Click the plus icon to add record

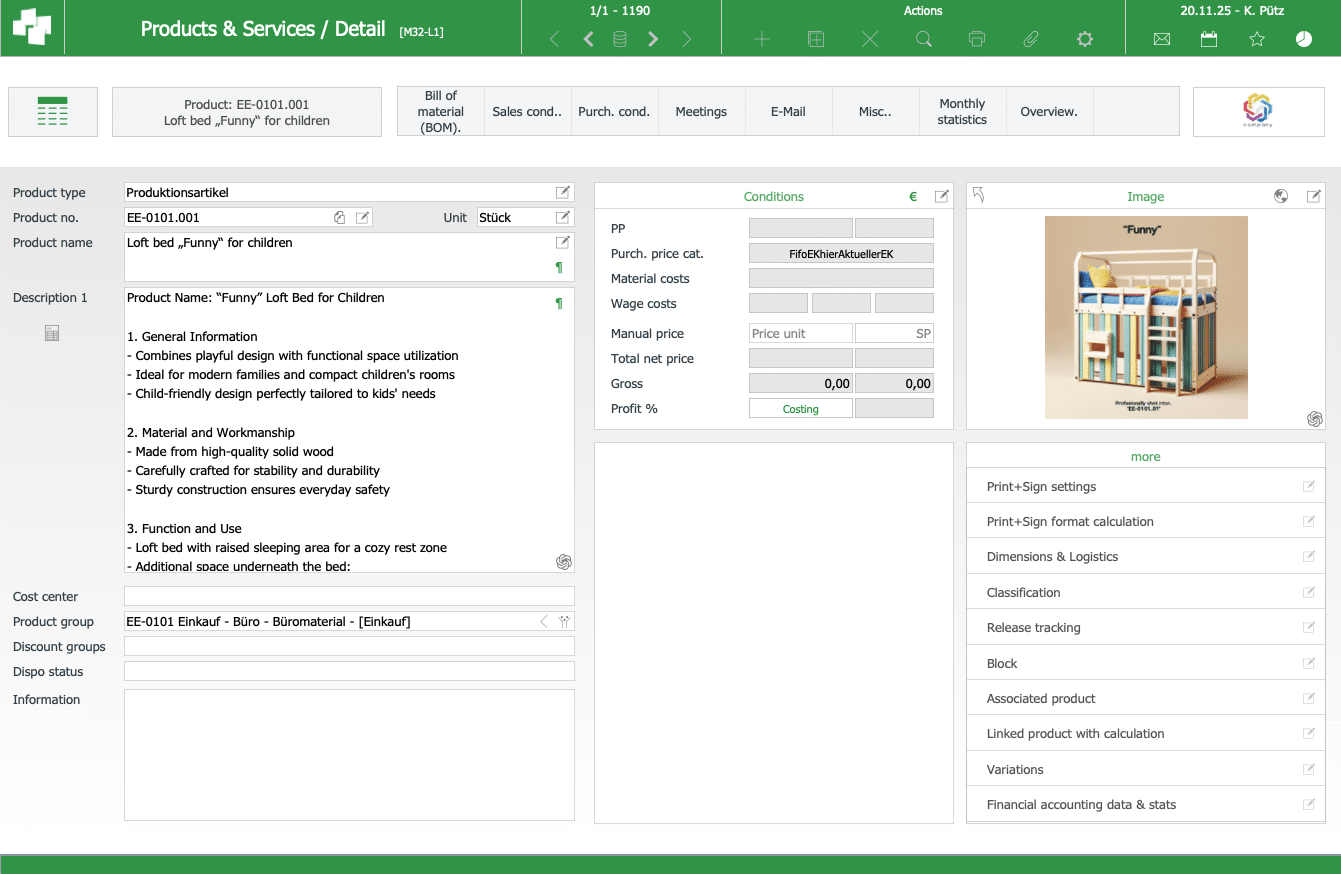click(x=762, y=39)
